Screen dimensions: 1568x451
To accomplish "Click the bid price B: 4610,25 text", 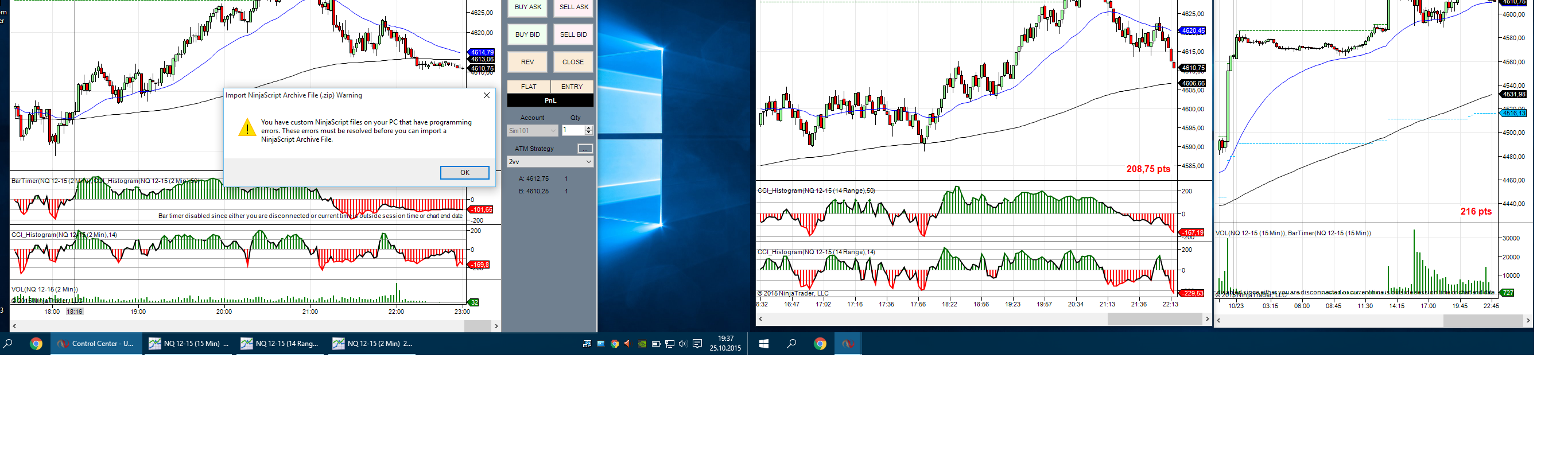I will [x=534, y=192].
